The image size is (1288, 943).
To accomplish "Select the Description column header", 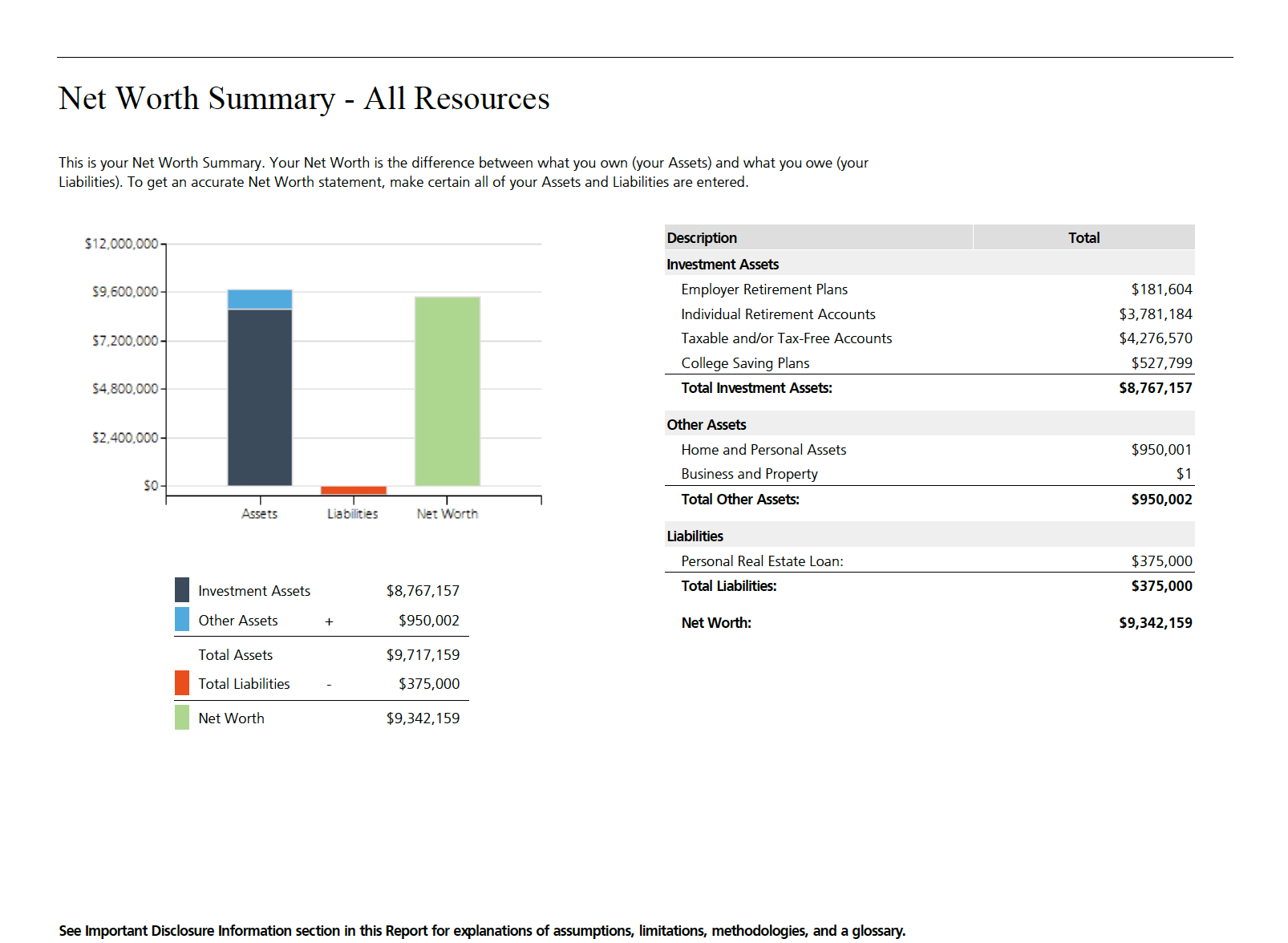I will click(702, 238).
